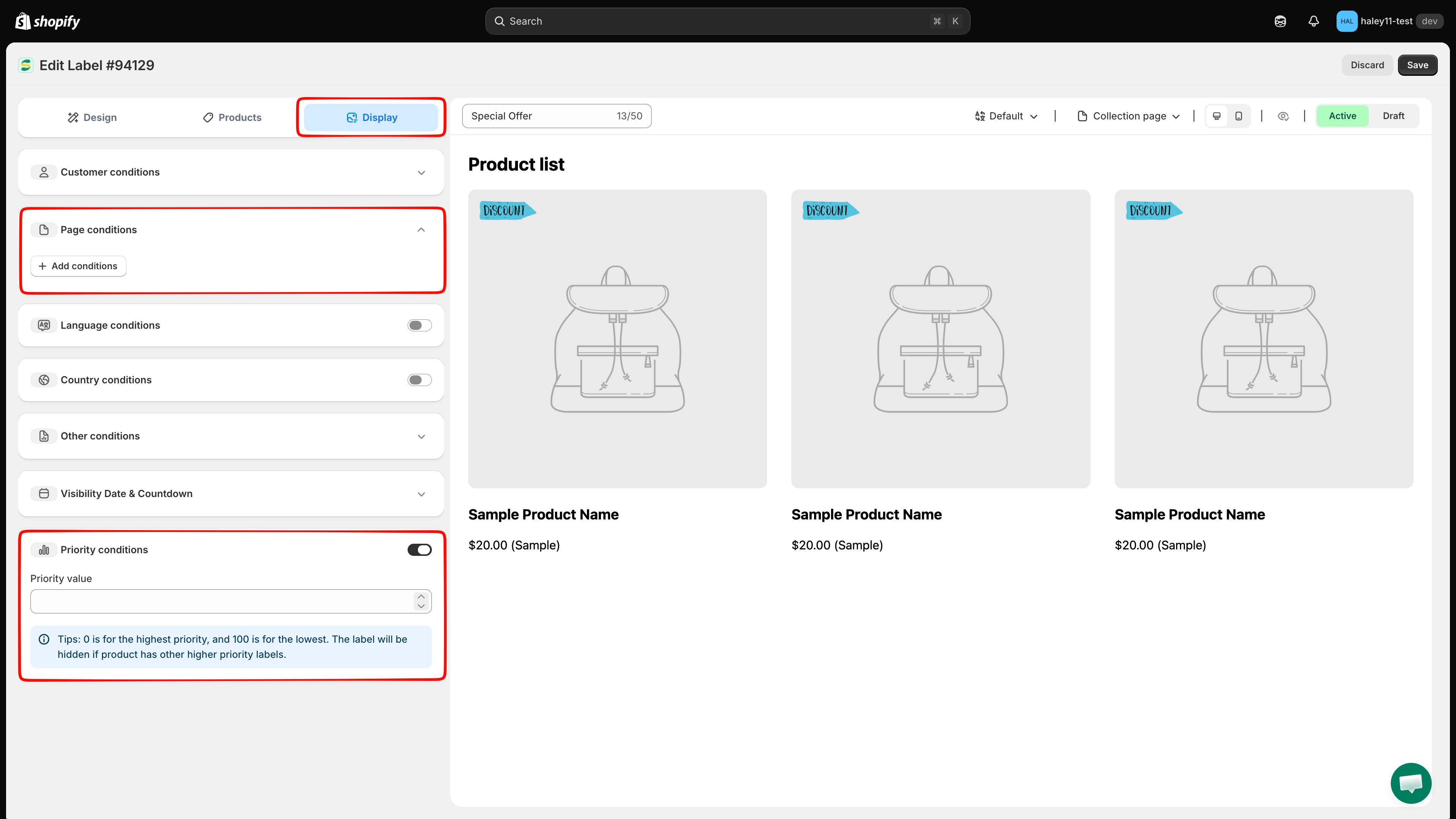Collapse Page conditions section
1456x819 pixels.
coord(421,229)
